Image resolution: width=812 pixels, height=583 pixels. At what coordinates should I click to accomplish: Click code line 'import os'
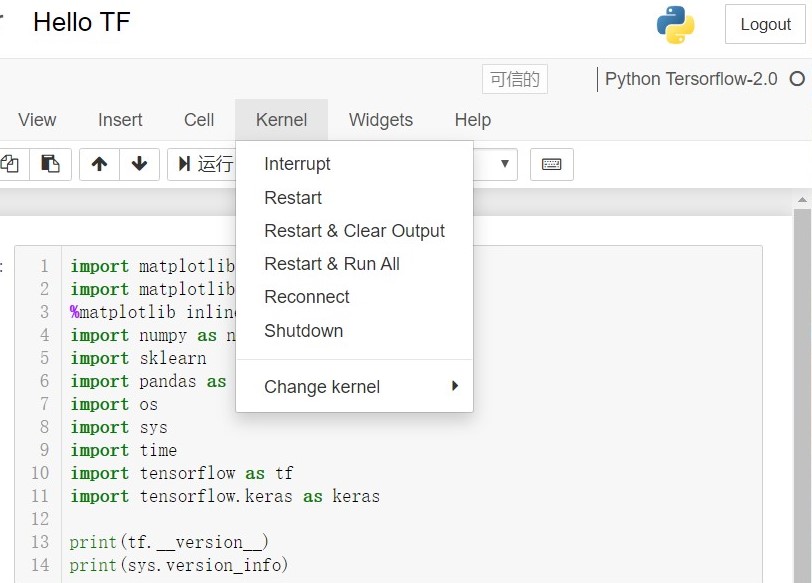[114, 404]
